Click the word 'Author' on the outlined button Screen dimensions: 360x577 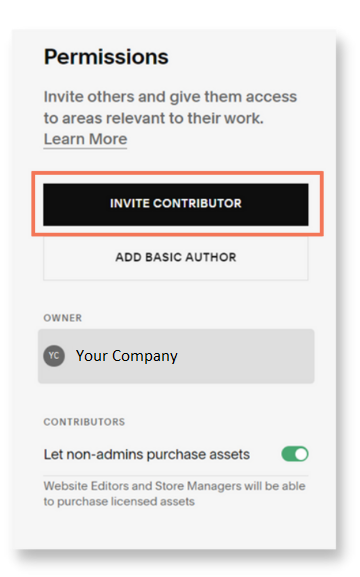(211, 257)
